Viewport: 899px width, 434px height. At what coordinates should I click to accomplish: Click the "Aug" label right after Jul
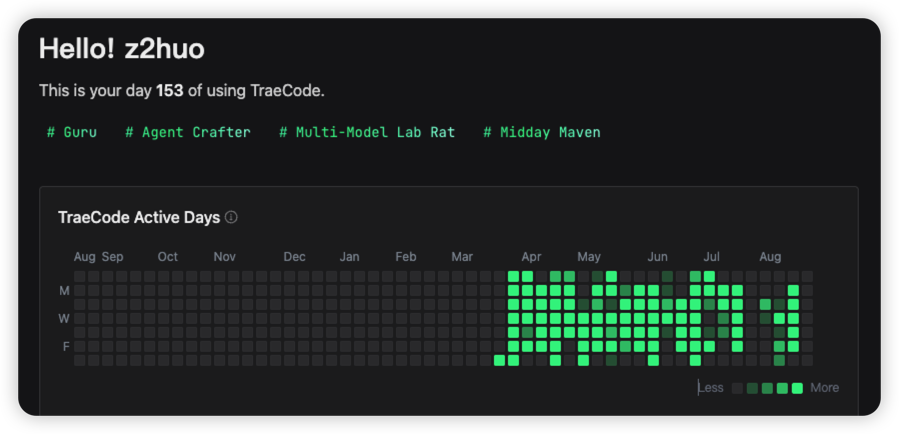click(770, 257)
